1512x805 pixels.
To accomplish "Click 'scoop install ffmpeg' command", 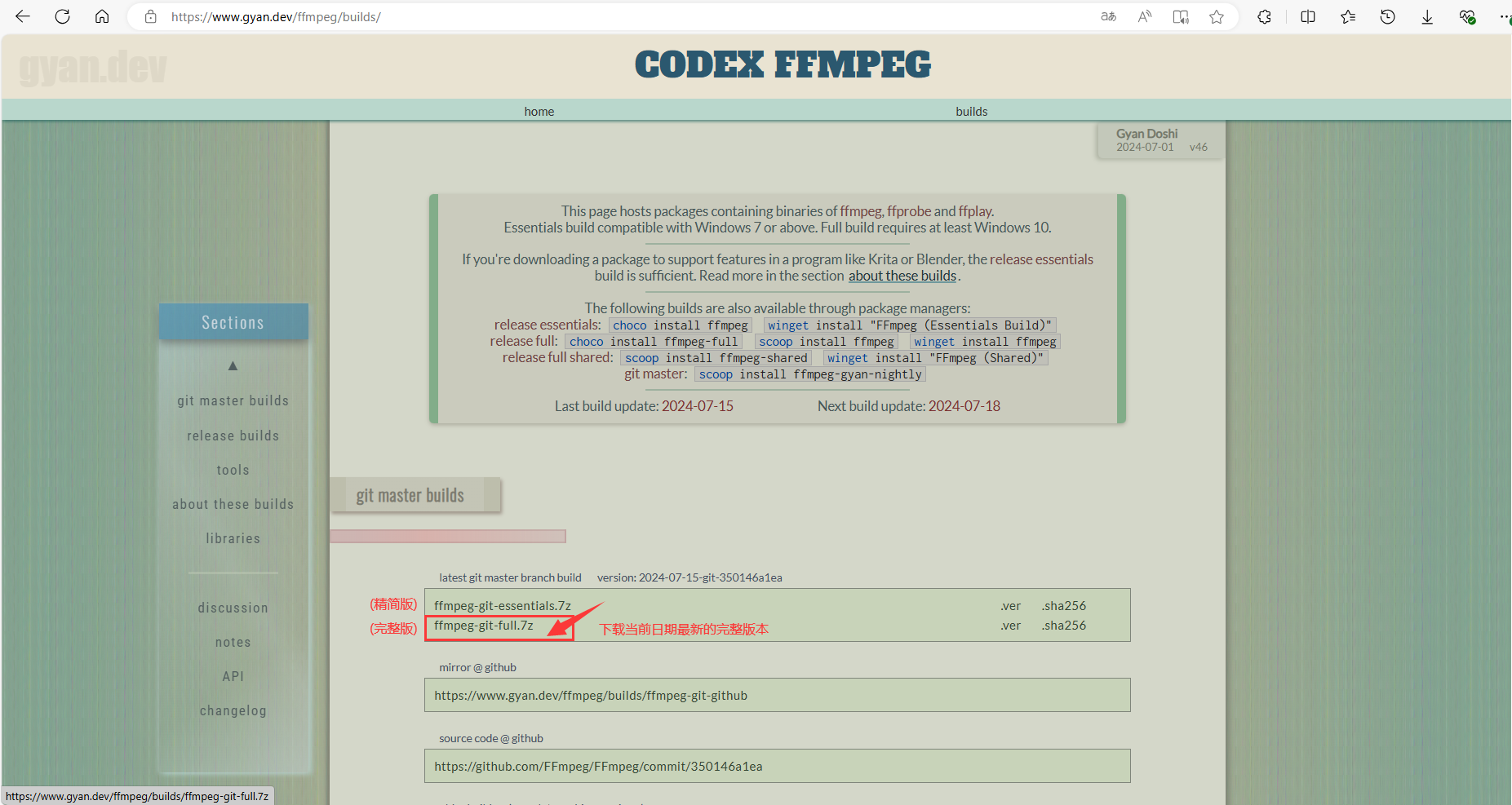I will tap(827, 342).
